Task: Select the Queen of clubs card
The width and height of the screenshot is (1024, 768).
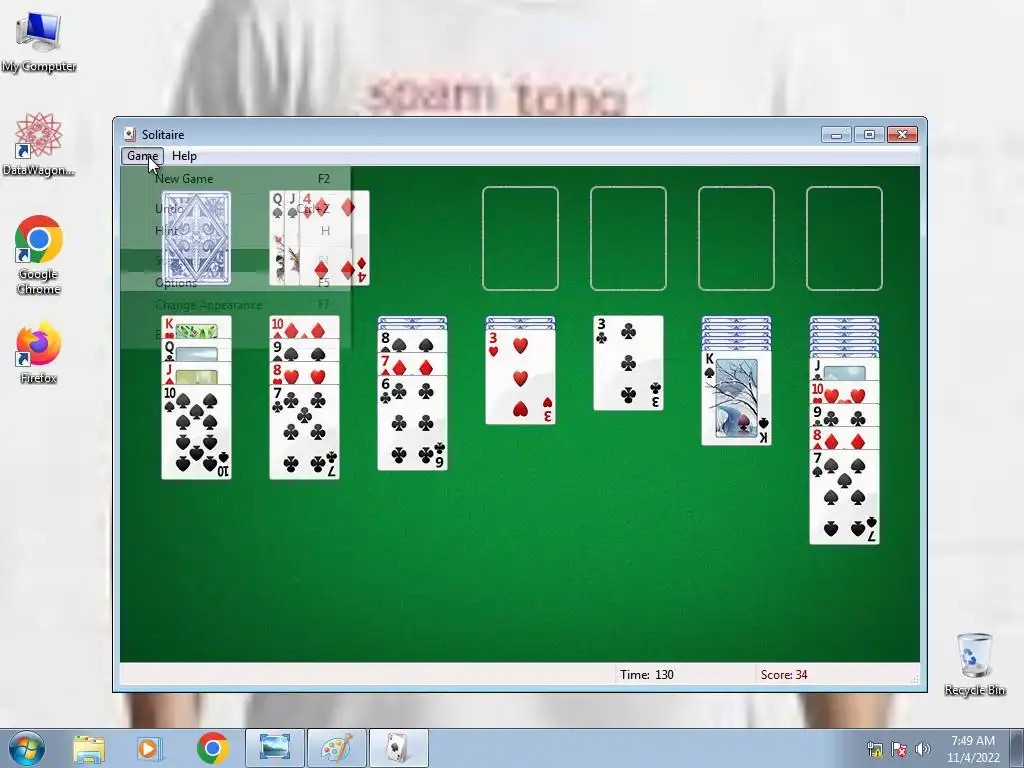Action: pyautogui.click(x=196, y=350)
